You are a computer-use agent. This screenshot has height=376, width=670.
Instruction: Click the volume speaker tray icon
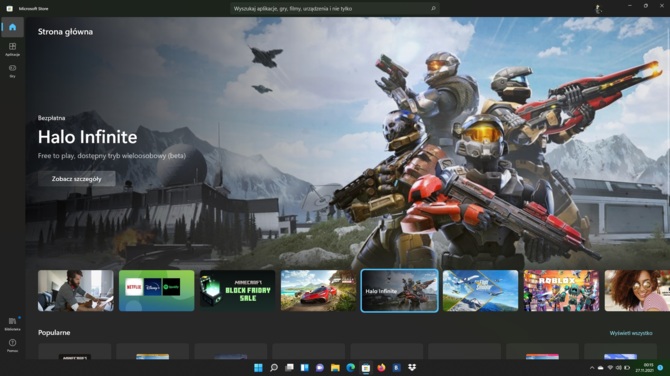pos(619,367)
